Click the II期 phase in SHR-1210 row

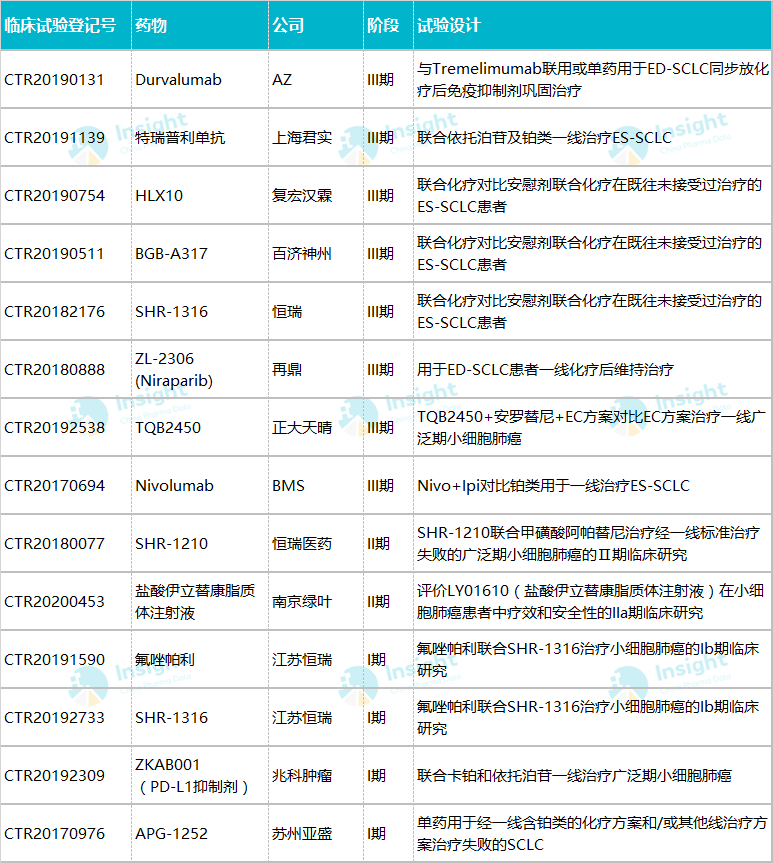point(378,544)
